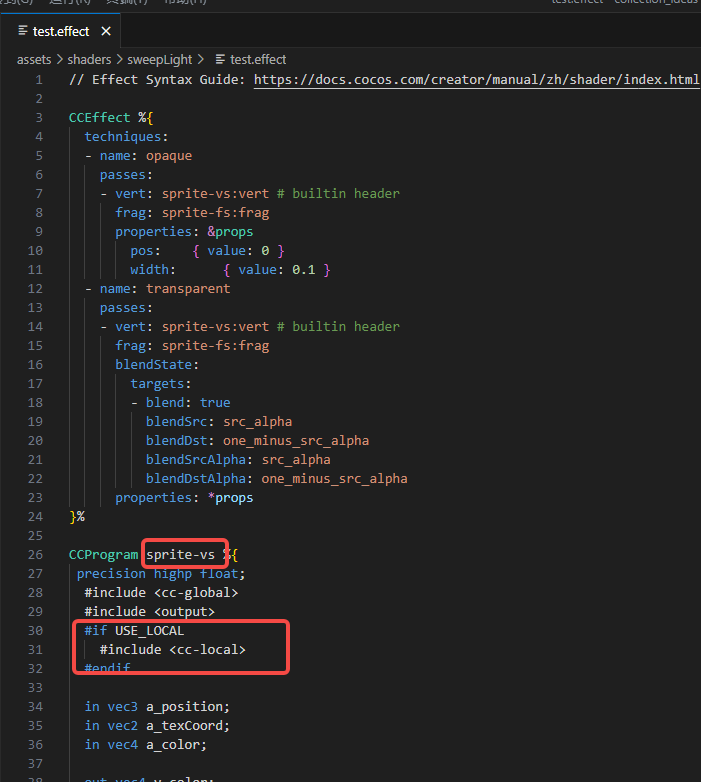701x782 pixels.
Task: Click 'sprite-vs:vert' on line 14
Action: [x=215, y=327]
